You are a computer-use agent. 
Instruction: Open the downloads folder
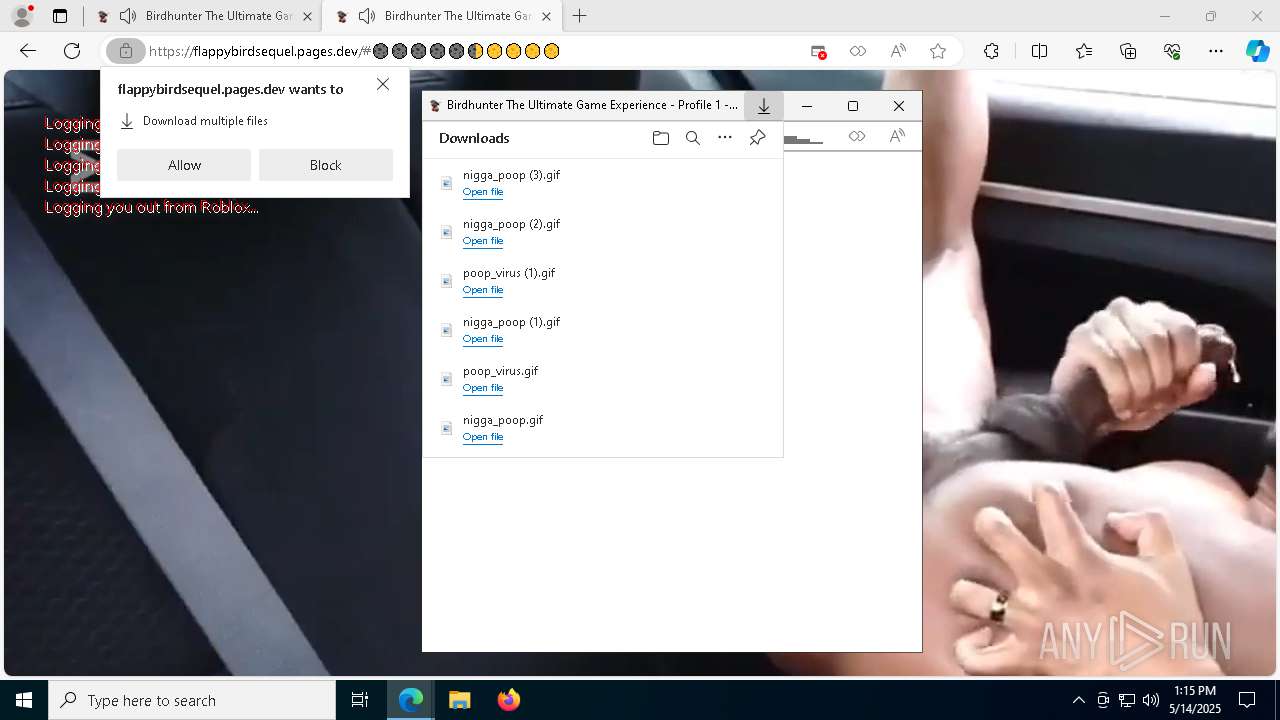point(660,138)
